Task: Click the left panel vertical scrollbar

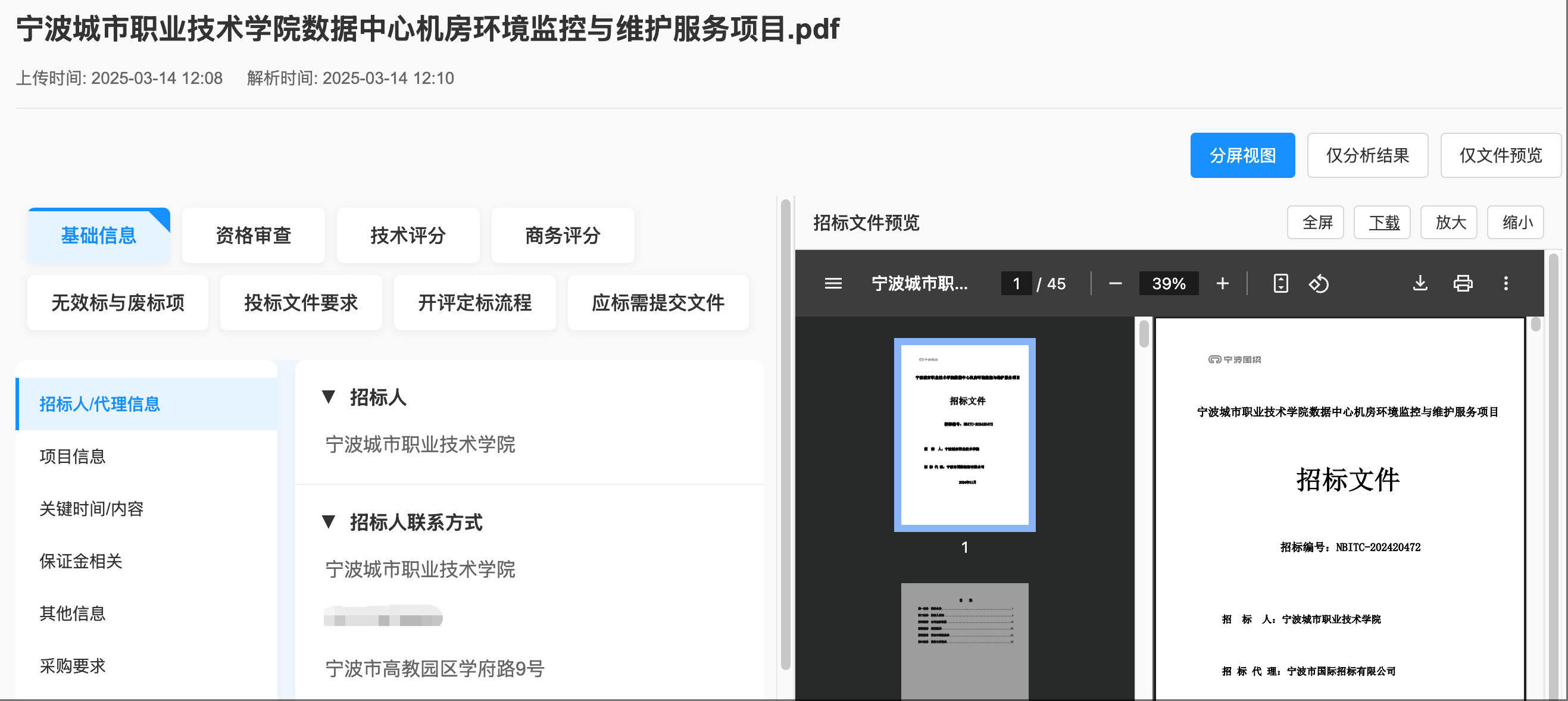Action: [x=785, y=434]
